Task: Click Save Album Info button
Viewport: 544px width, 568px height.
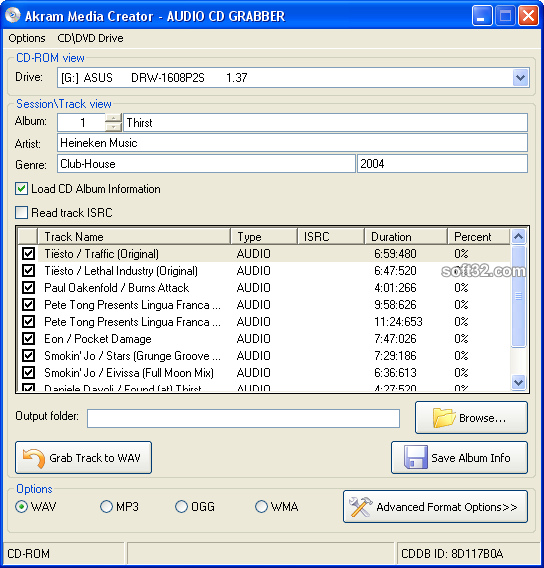Action: (459, 458)
